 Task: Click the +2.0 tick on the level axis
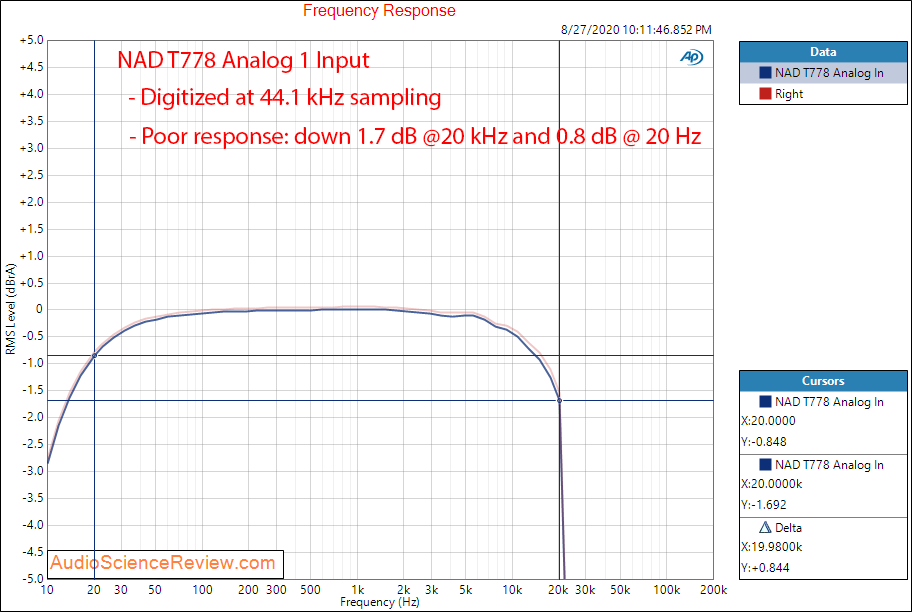point(32,202)
